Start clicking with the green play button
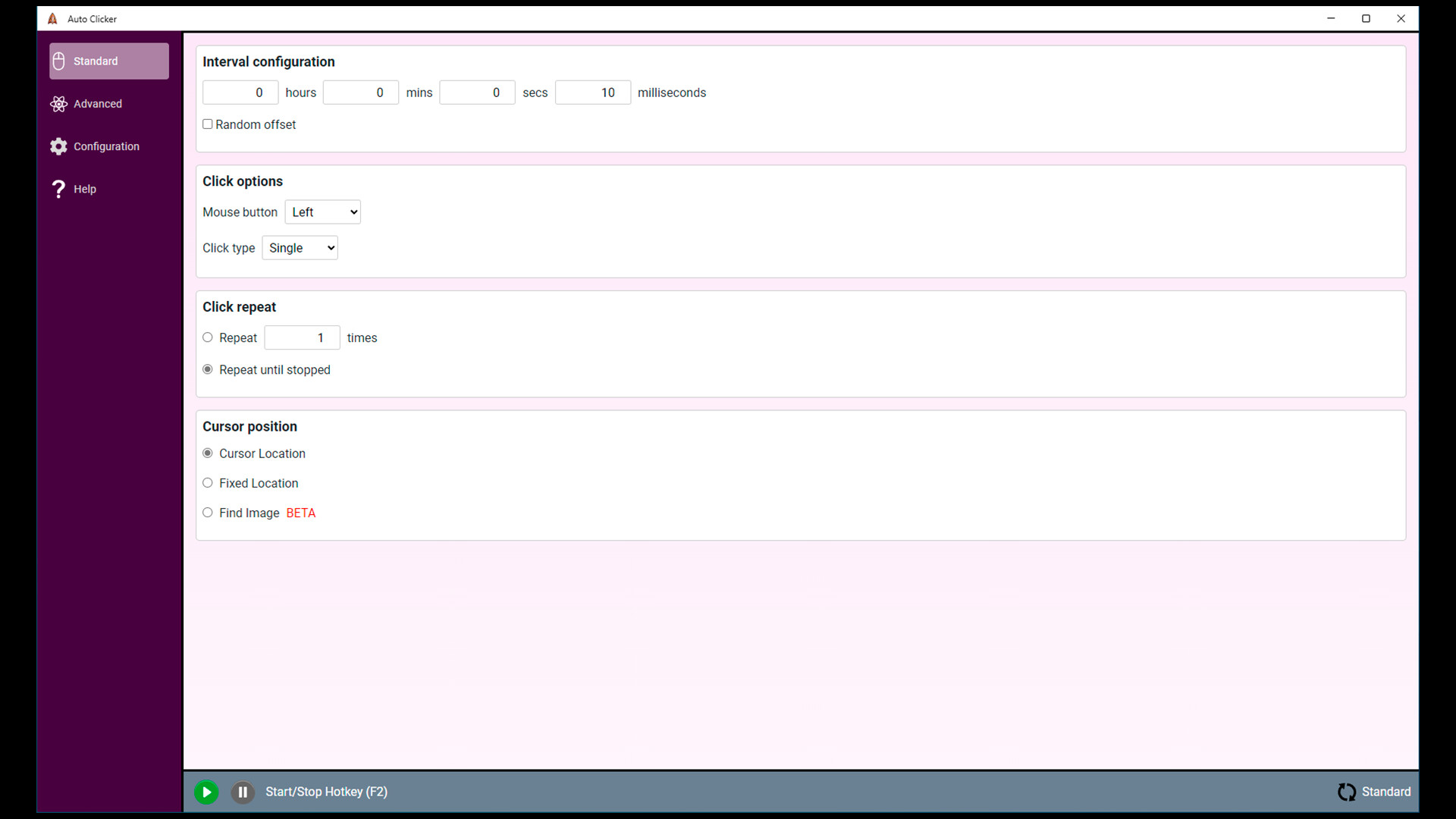This screenshot has width=1456, height=819. [206, 792]
